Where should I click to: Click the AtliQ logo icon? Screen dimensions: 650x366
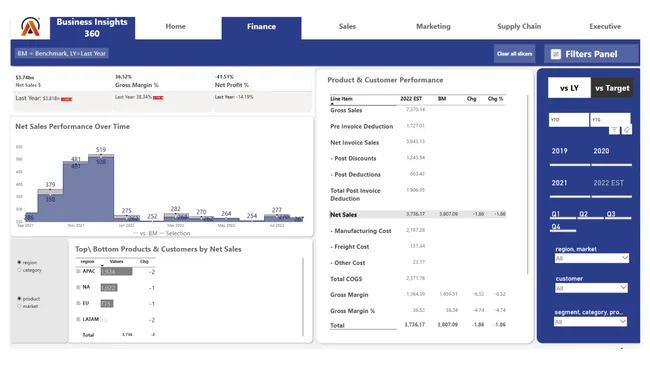click(x=30, y=27)
